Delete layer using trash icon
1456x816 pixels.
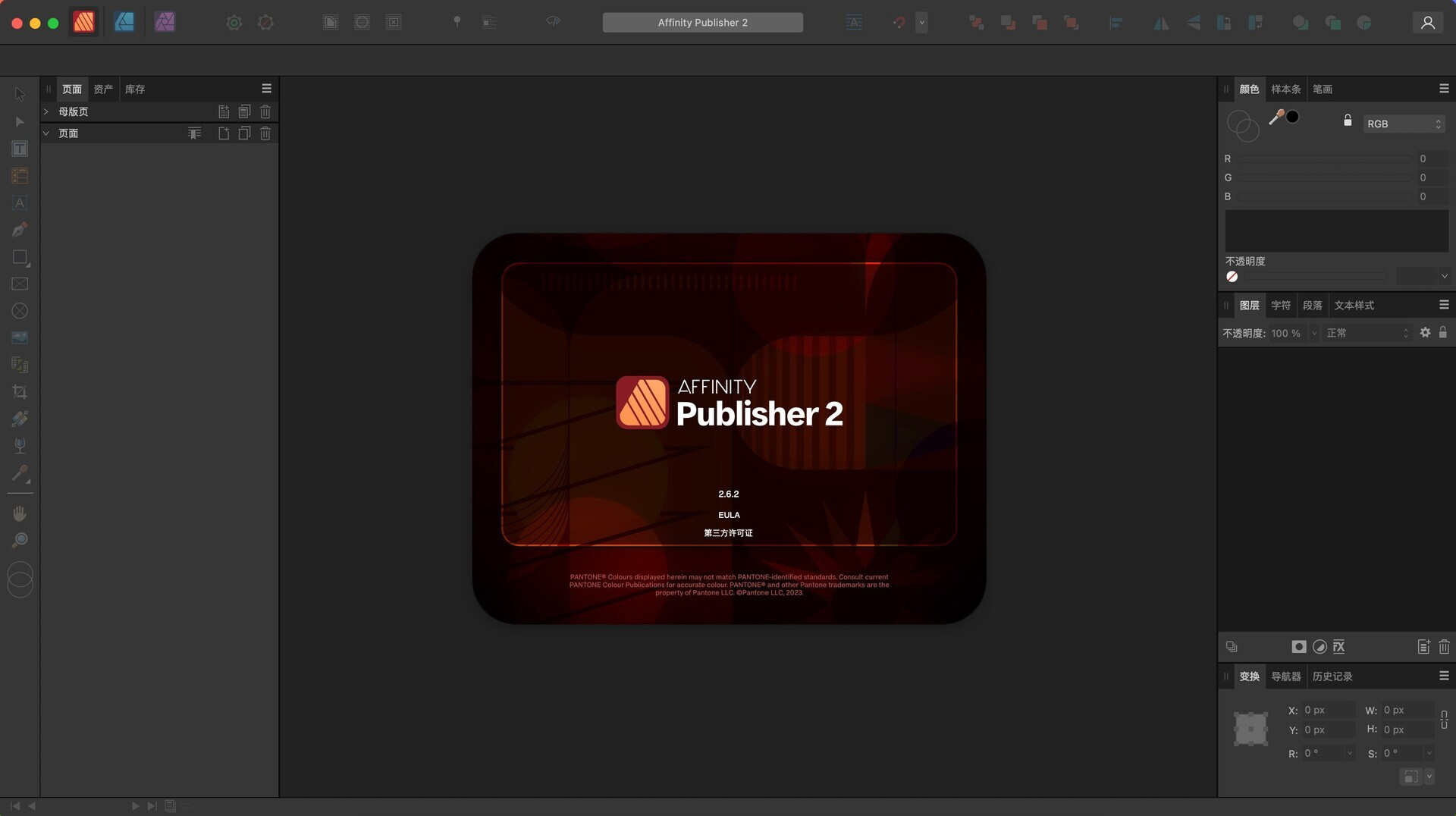(1444, 647)
